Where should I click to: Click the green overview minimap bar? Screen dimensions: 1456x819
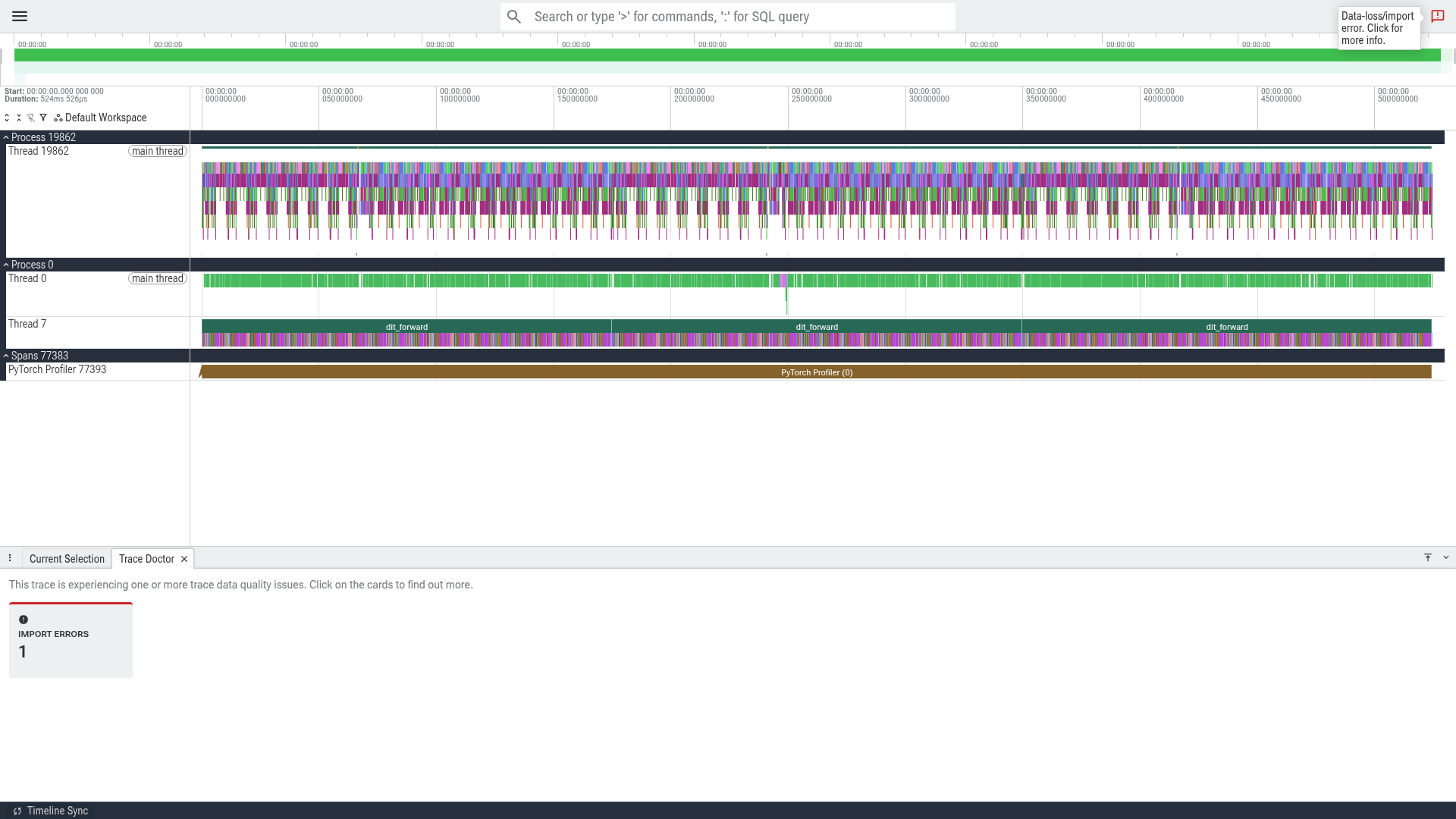(x=727, y=55)
